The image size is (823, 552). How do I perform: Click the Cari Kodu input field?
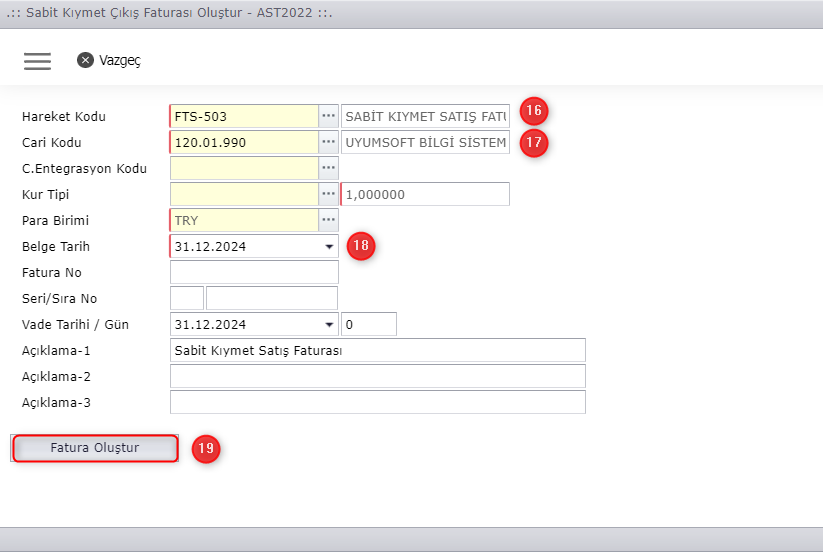[244, 142]
